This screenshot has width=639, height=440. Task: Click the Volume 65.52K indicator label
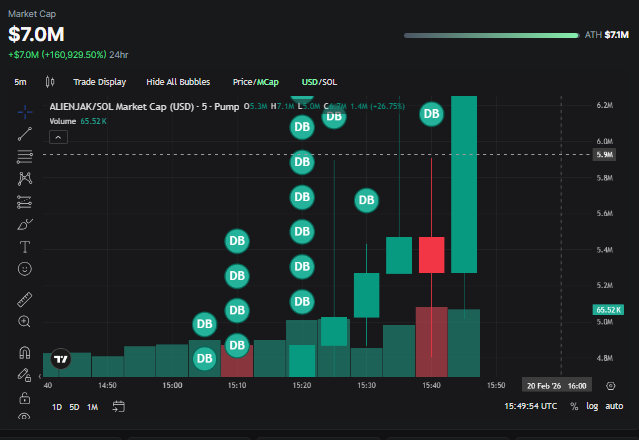[78, 121]
